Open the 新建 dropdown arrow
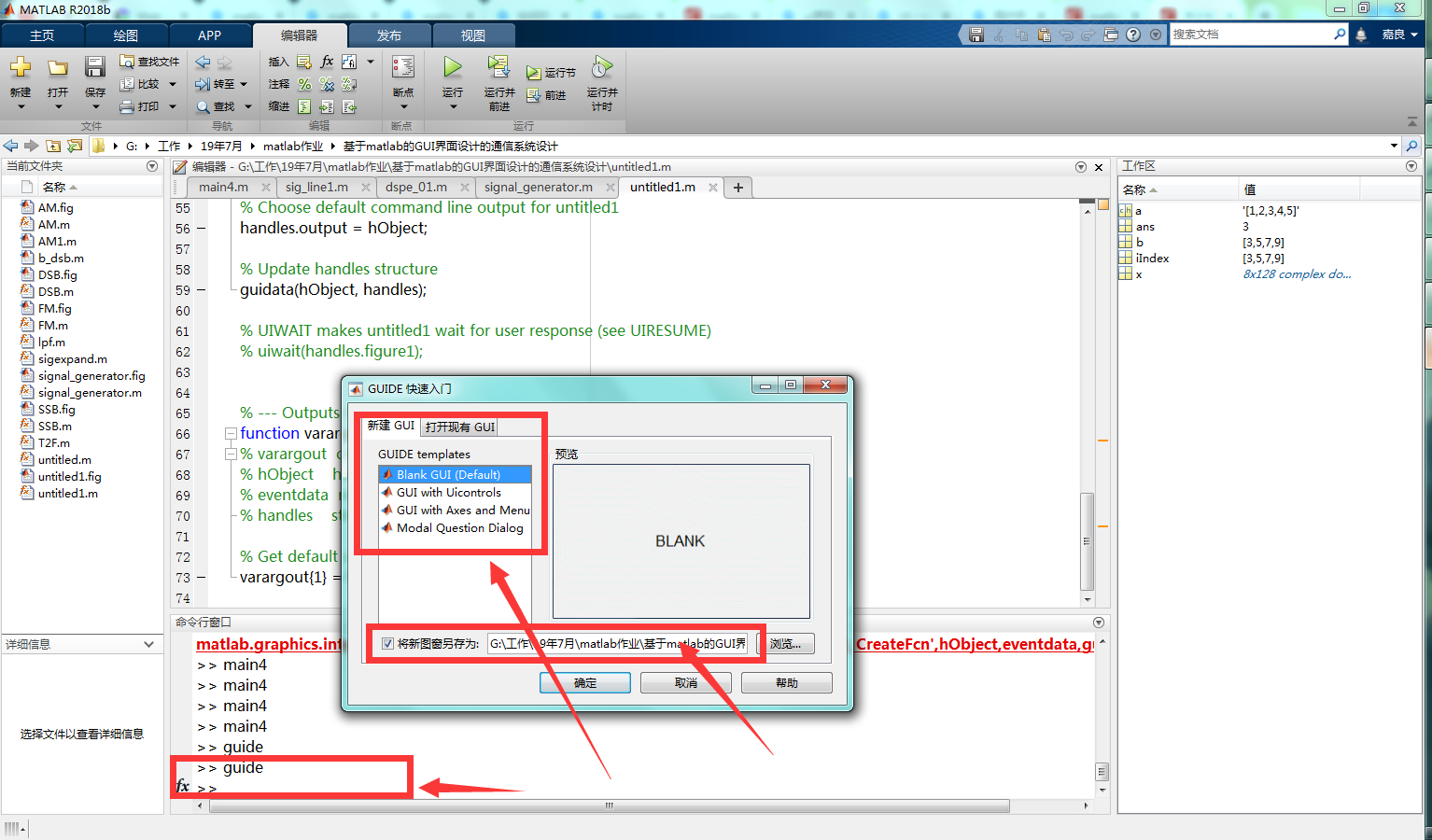 coord(21,106)
